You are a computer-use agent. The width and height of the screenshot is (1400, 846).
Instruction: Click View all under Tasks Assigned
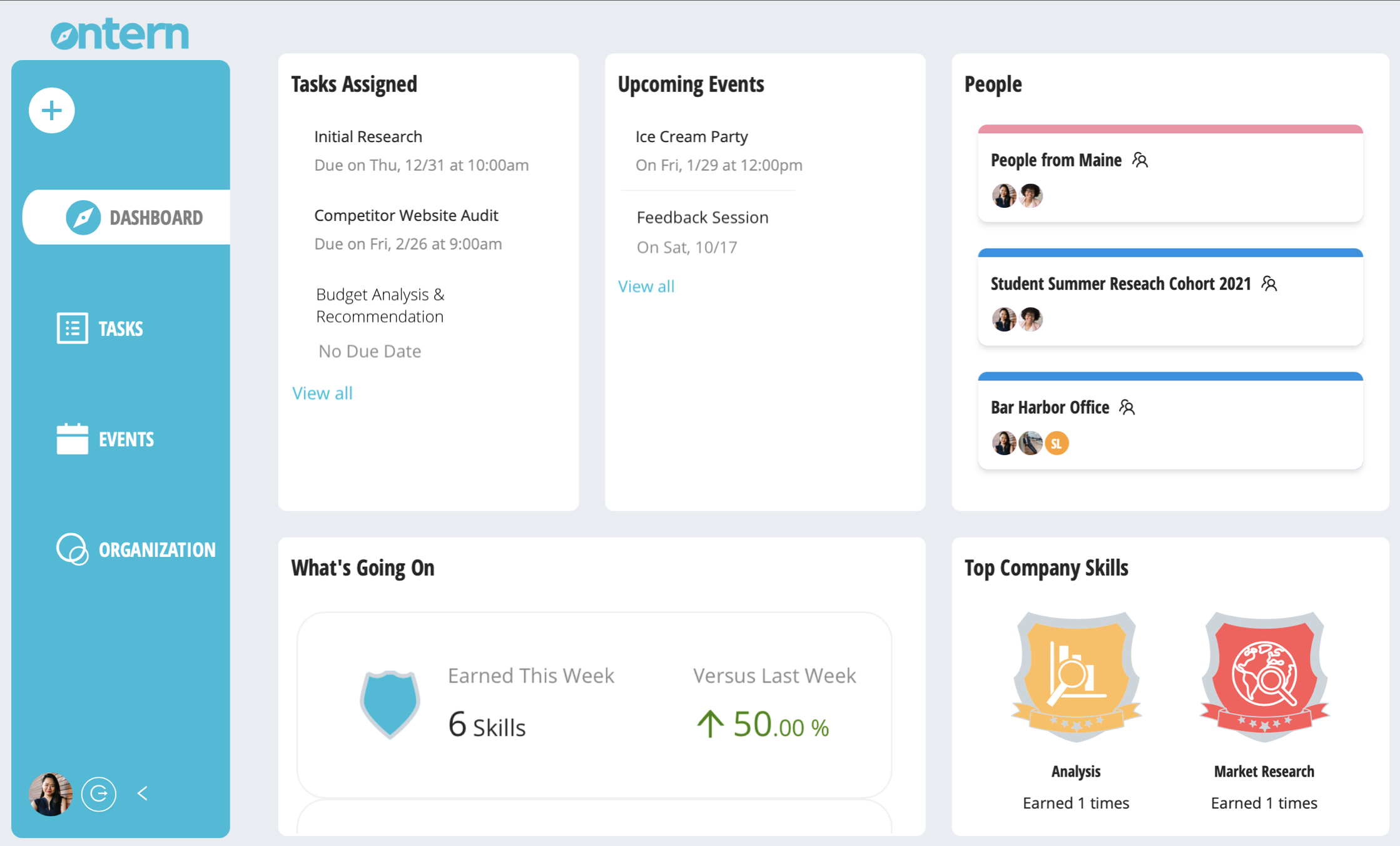(x=322, y=393)
